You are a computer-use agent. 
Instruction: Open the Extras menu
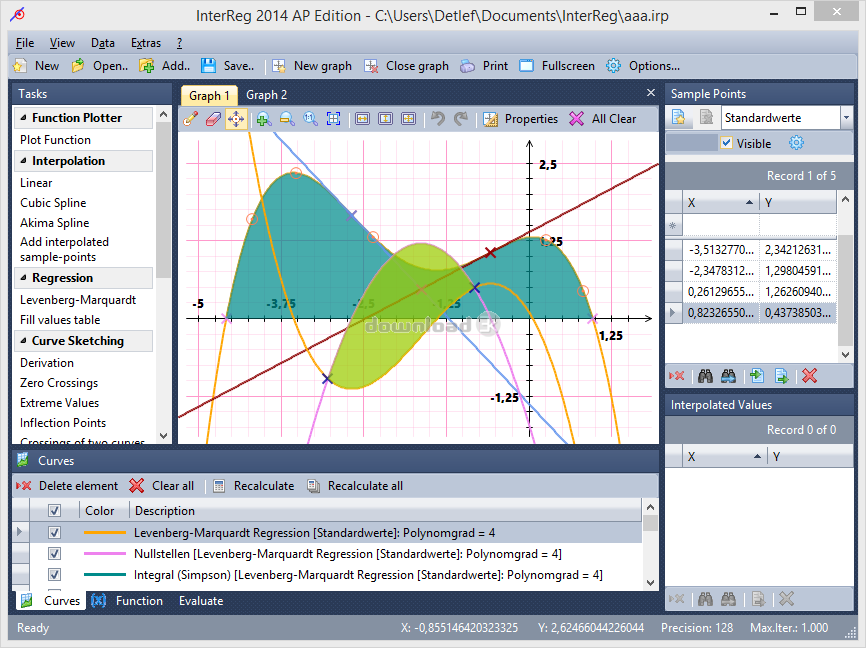pyautogui.click(x=146, y=43)
